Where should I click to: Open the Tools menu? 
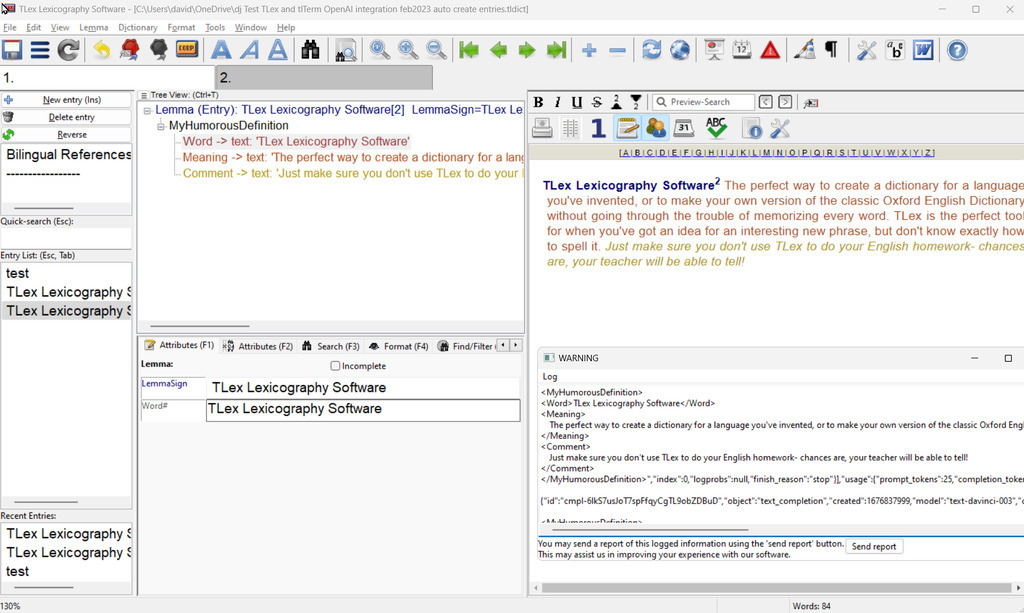(215, 27)
